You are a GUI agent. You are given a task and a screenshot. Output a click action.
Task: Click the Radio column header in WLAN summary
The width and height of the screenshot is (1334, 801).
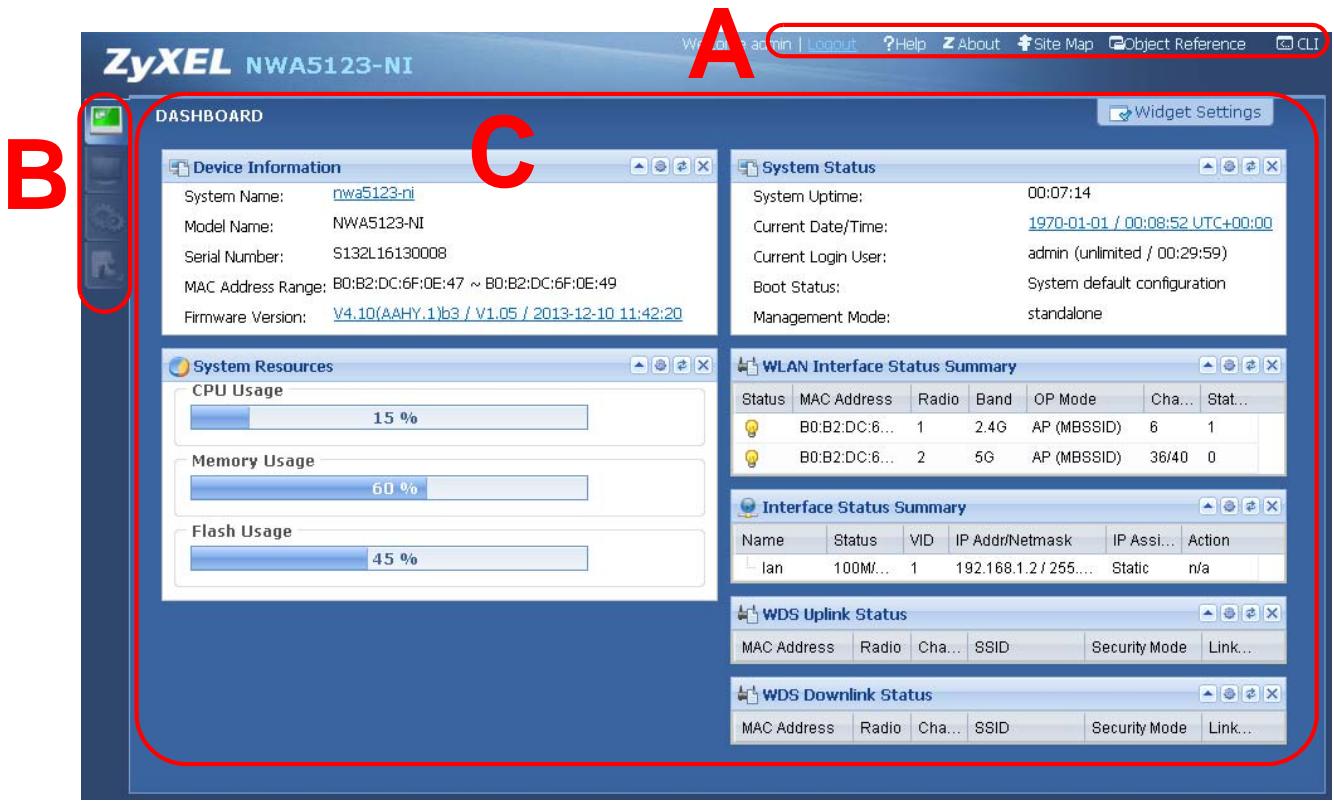(937, 400)
